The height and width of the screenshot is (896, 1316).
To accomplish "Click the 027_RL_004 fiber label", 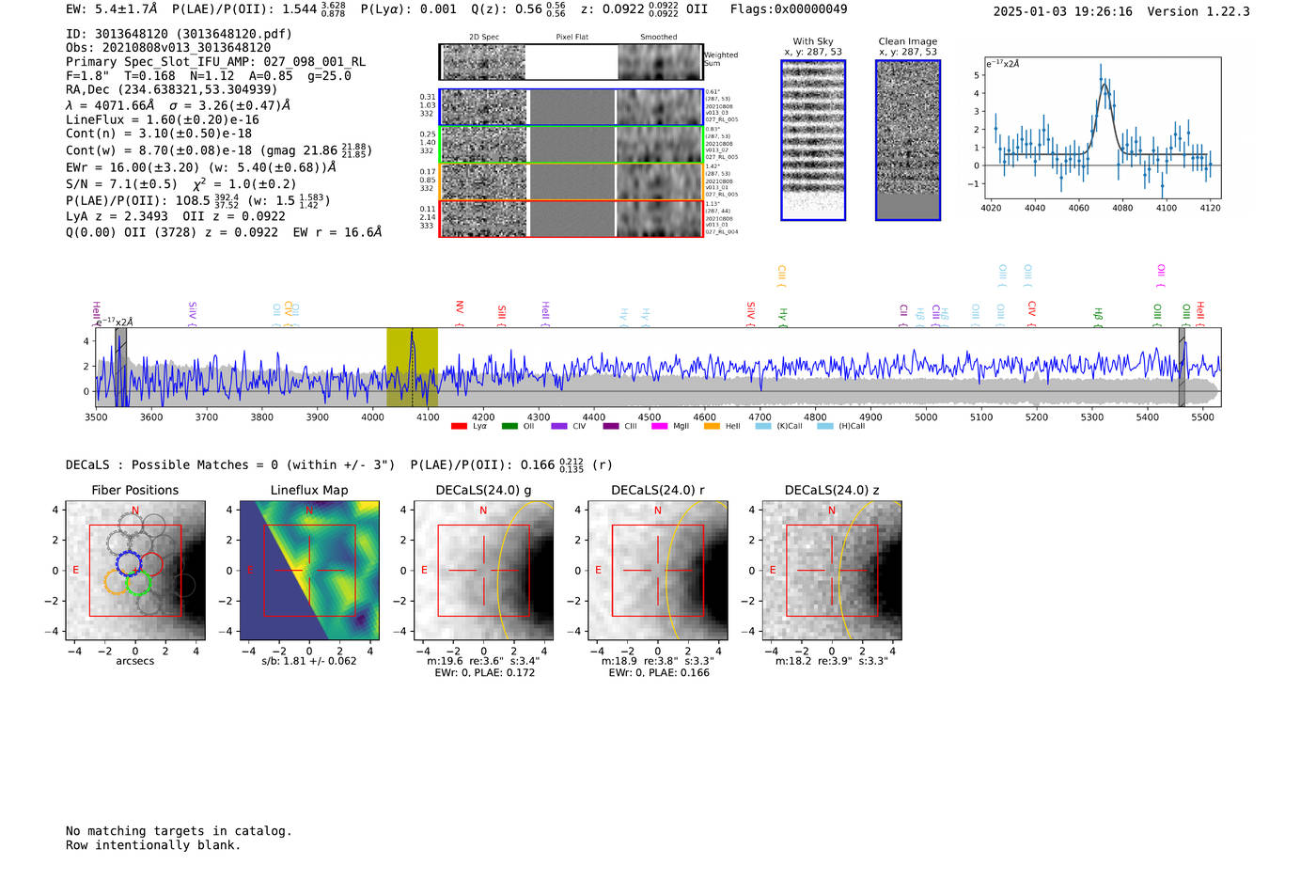I will 722,232.
